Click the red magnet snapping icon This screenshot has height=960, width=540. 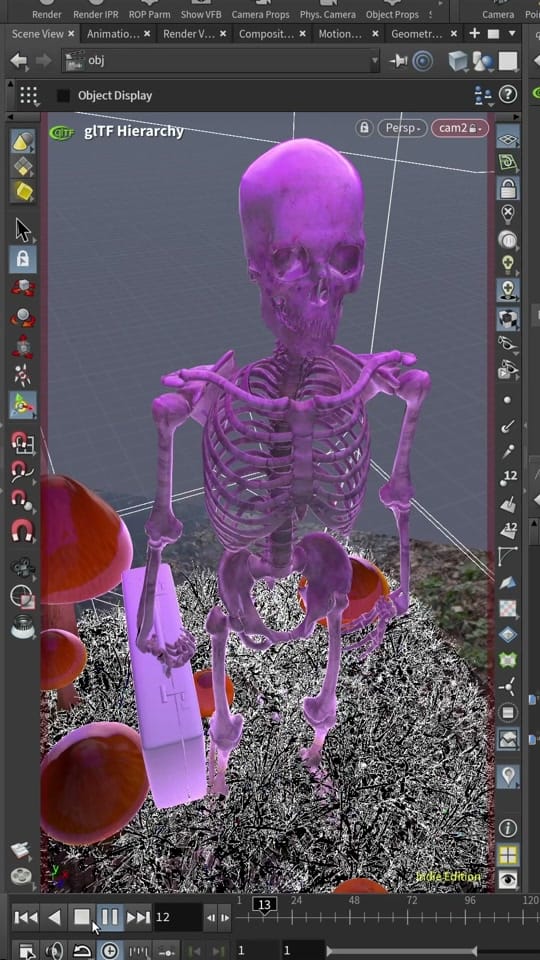coord(22,530)
